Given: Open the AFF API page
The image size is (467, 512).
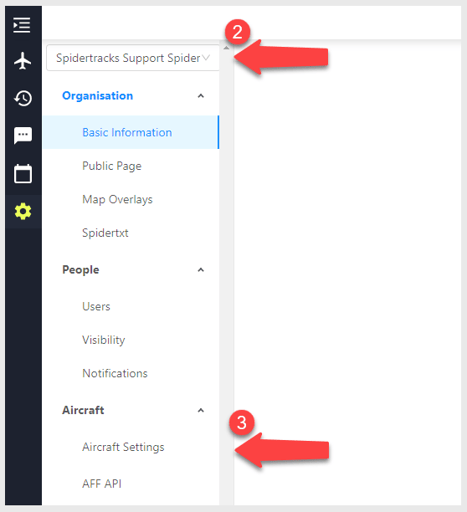Looking at the screenshot, I should [131, 484].
